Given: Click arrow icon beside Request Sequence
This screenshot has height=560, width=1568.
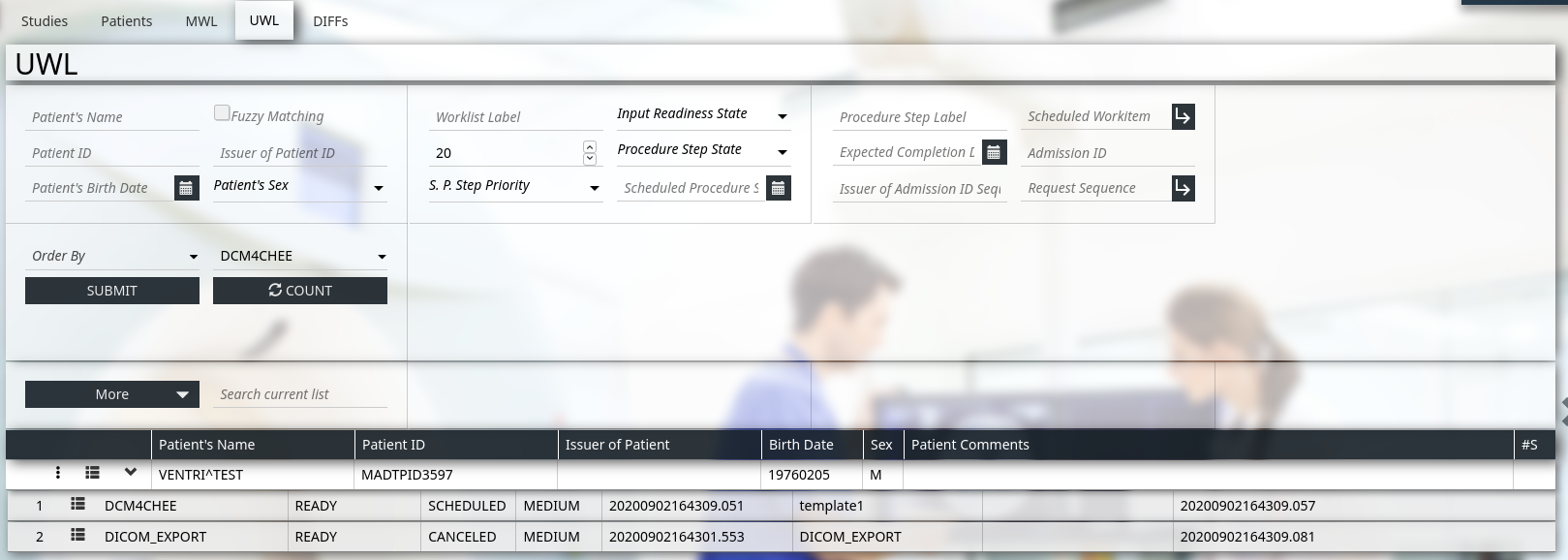Looking at the screenshot, I should (1183, 188).
